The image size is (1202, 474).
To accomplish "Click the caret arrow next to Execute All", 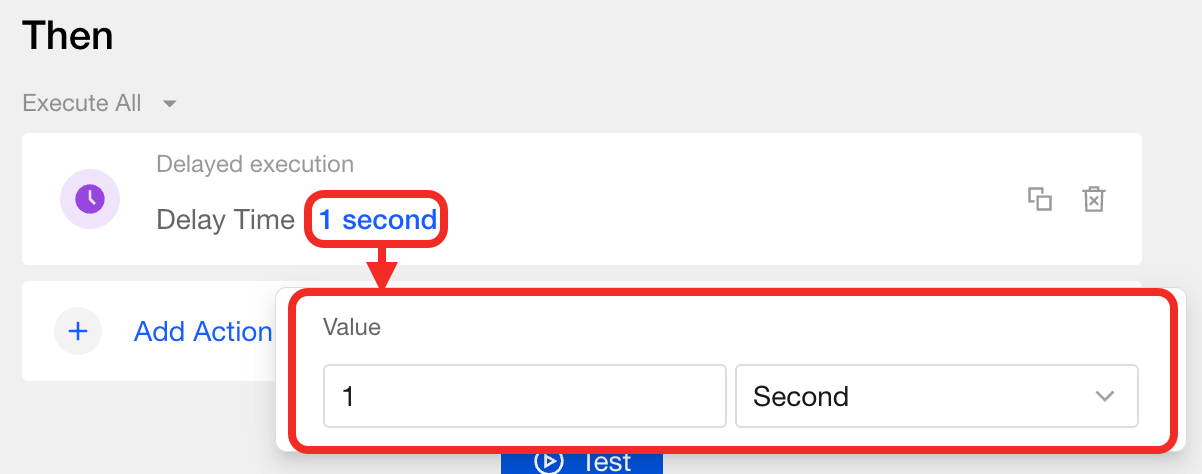I will click(x=170, y=104).
